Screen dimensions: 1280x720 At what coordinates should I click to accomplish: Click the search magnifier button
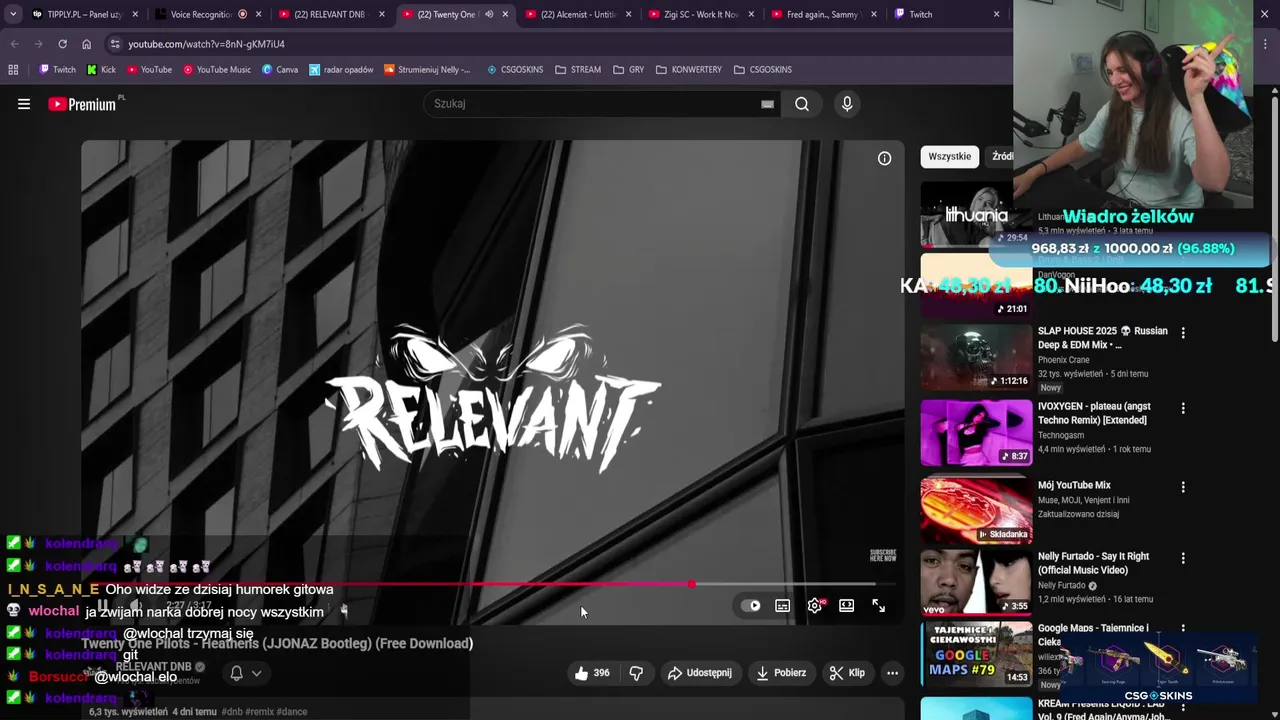[802, 104]
